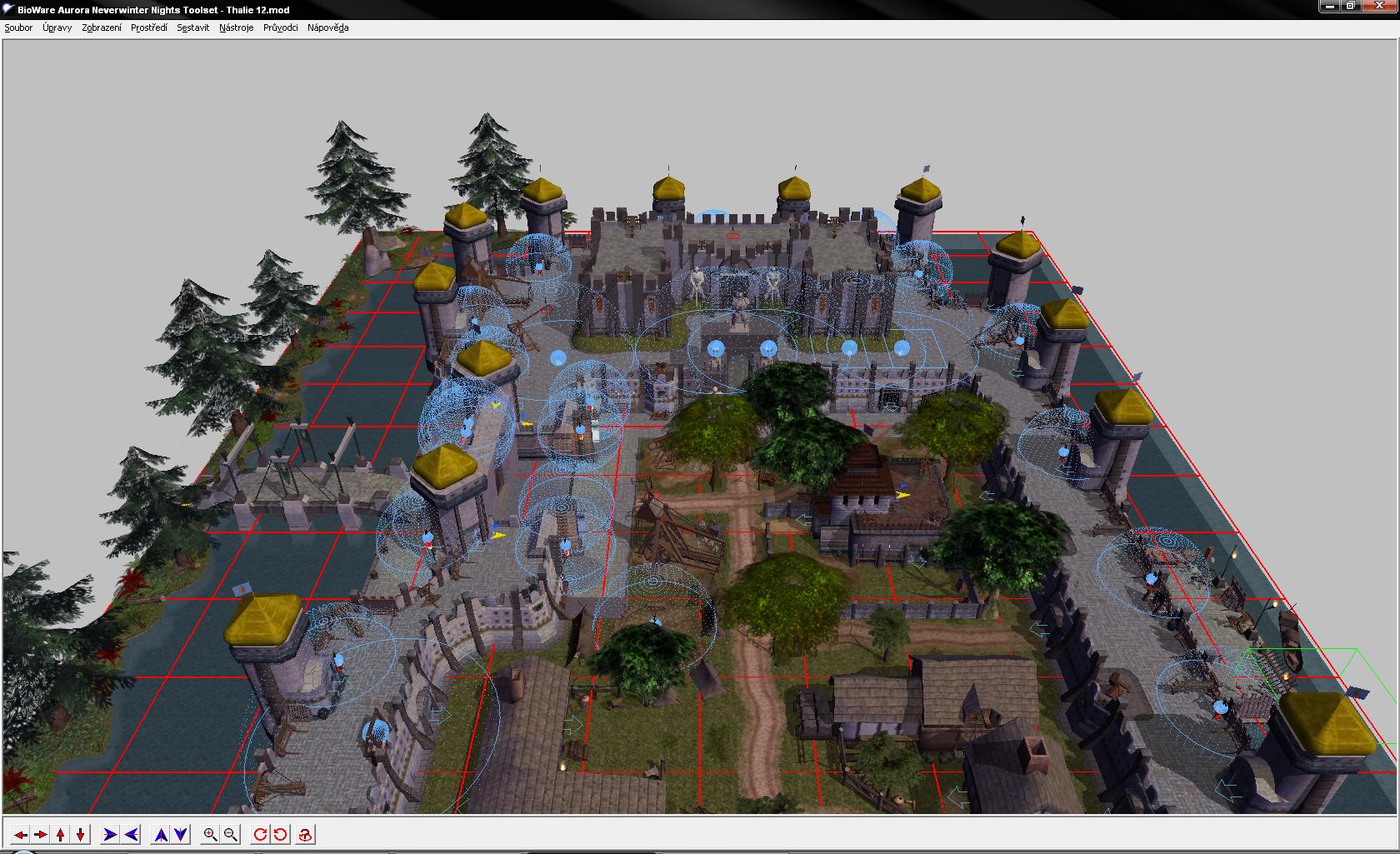Image resolution: width=1400 pixels, height=854 pixels.
Task: Open the Prostředí menu
Action: coord(149,27)
